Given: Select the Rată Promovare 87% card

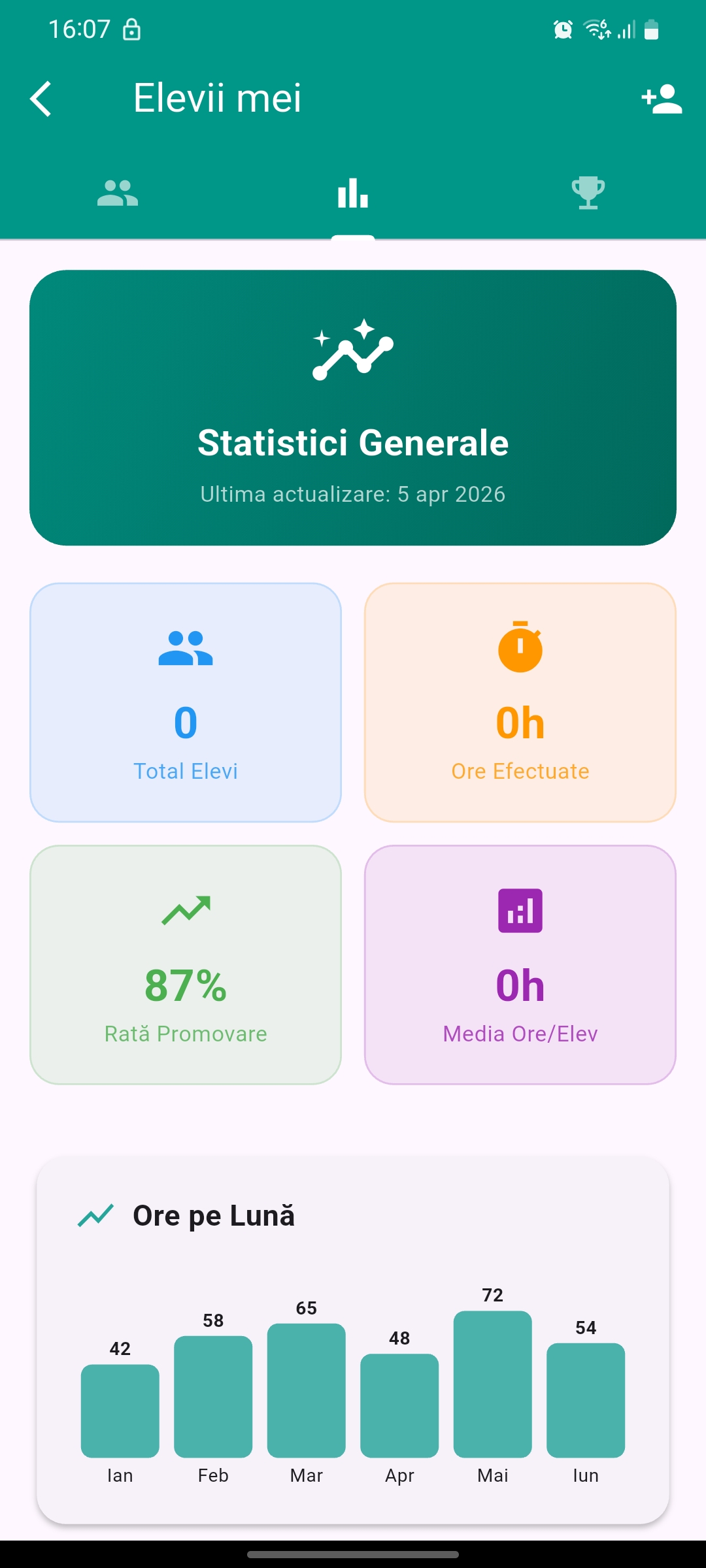Looking at the screenshot, I should pos(186,965).
